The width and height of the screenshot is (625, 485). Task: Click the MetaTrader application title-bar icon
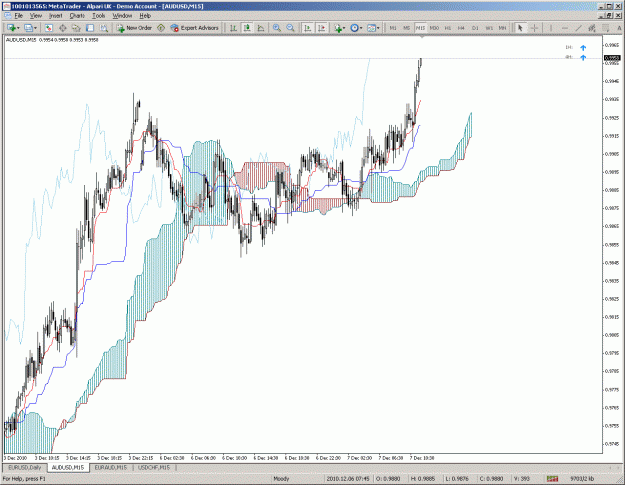pos(6,6)
